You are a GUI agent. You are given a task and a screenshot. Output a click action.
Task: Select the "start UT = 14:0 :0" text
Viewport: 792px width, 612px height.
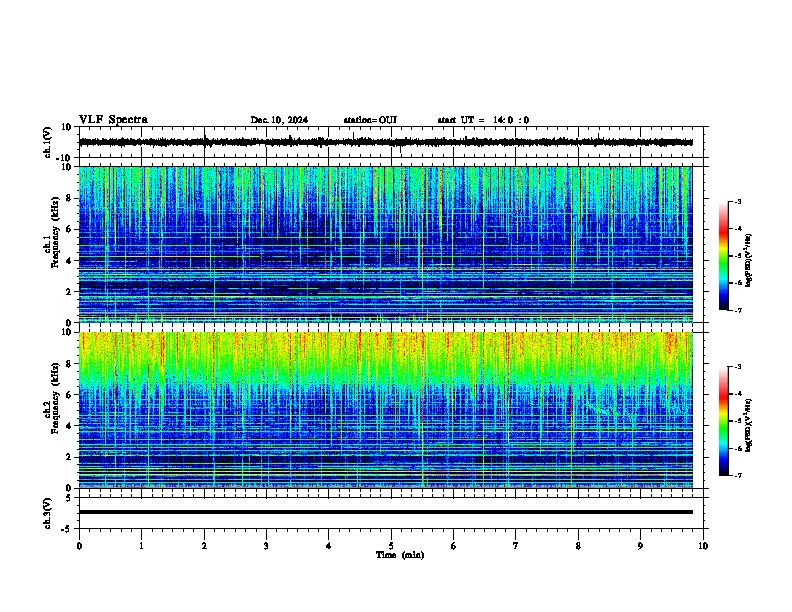point(483,120)
